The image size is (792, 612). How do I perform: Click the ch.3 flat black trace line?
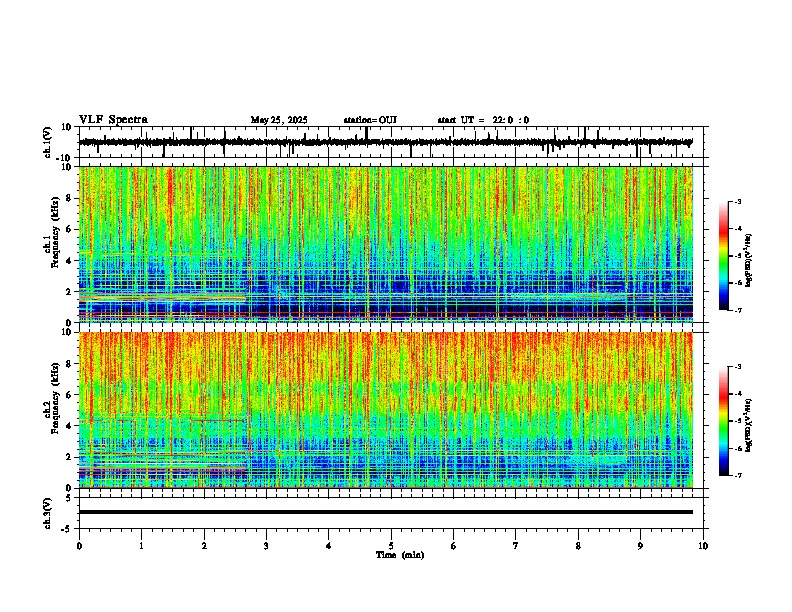click(x=386, y=512)
